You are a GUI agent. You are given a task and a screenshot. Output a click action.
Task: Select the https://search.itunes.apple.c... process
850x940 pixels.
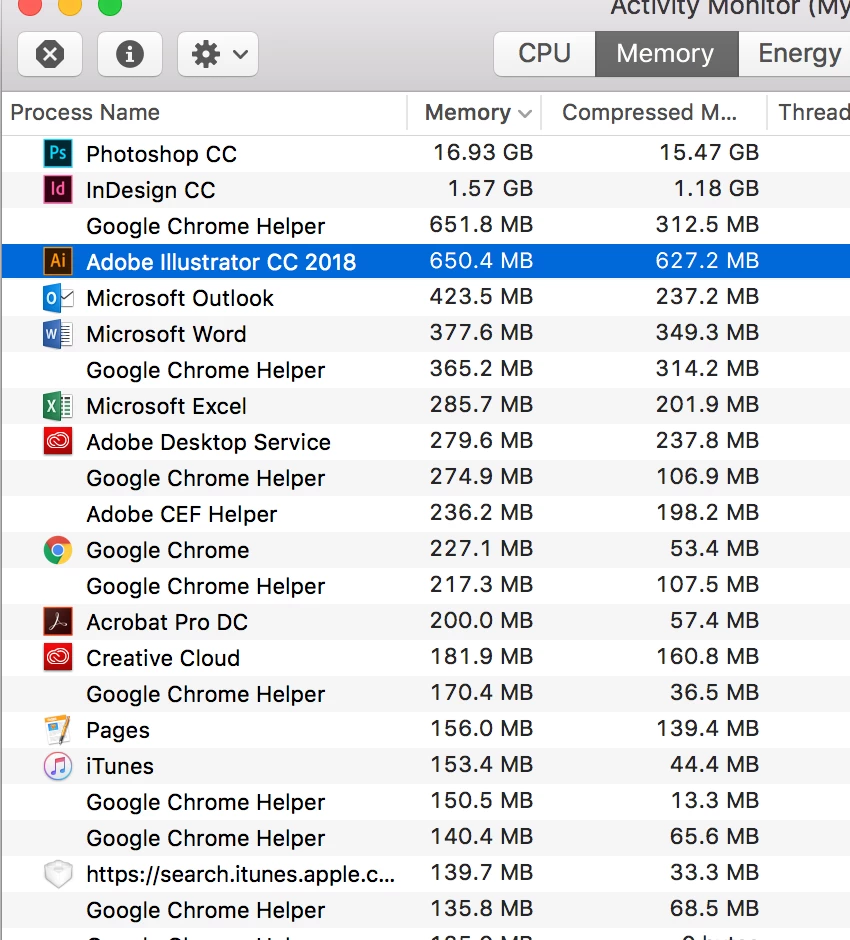click(240, 874)
